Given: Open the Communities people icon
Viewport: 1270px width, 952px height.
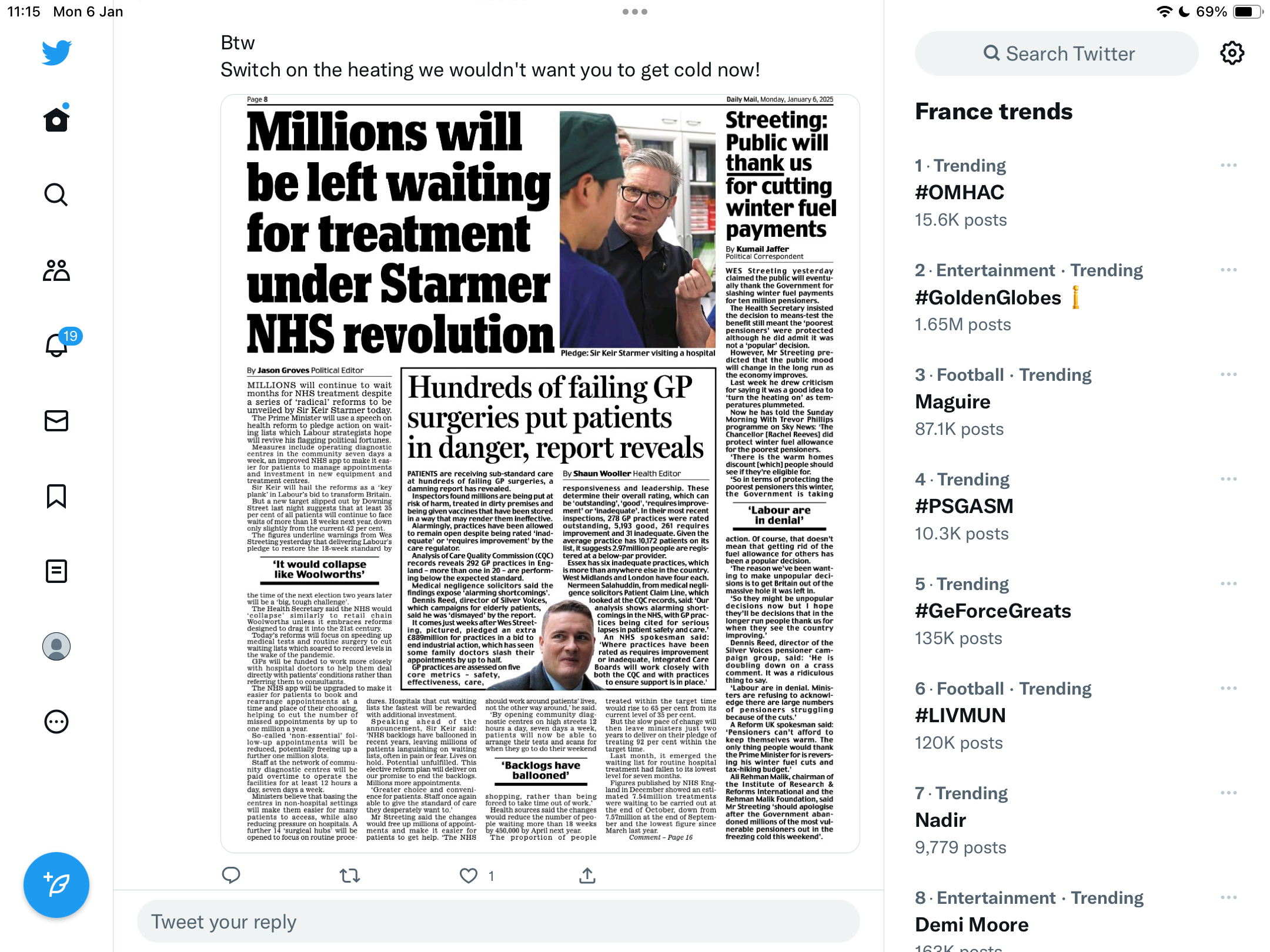Looking at the screenshot, I should 56,270.
